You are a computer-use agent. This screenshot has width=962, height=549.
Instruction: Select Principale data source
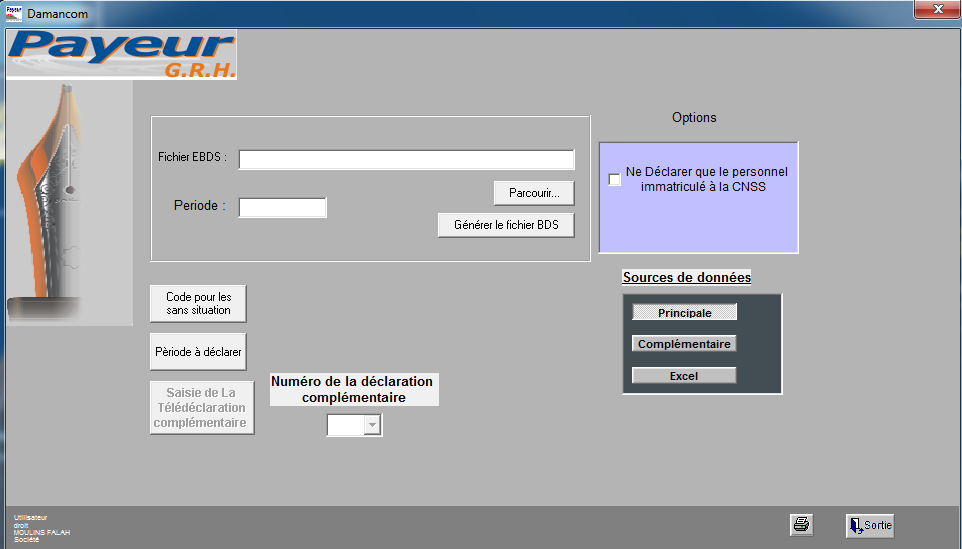[x=684, y=312]
